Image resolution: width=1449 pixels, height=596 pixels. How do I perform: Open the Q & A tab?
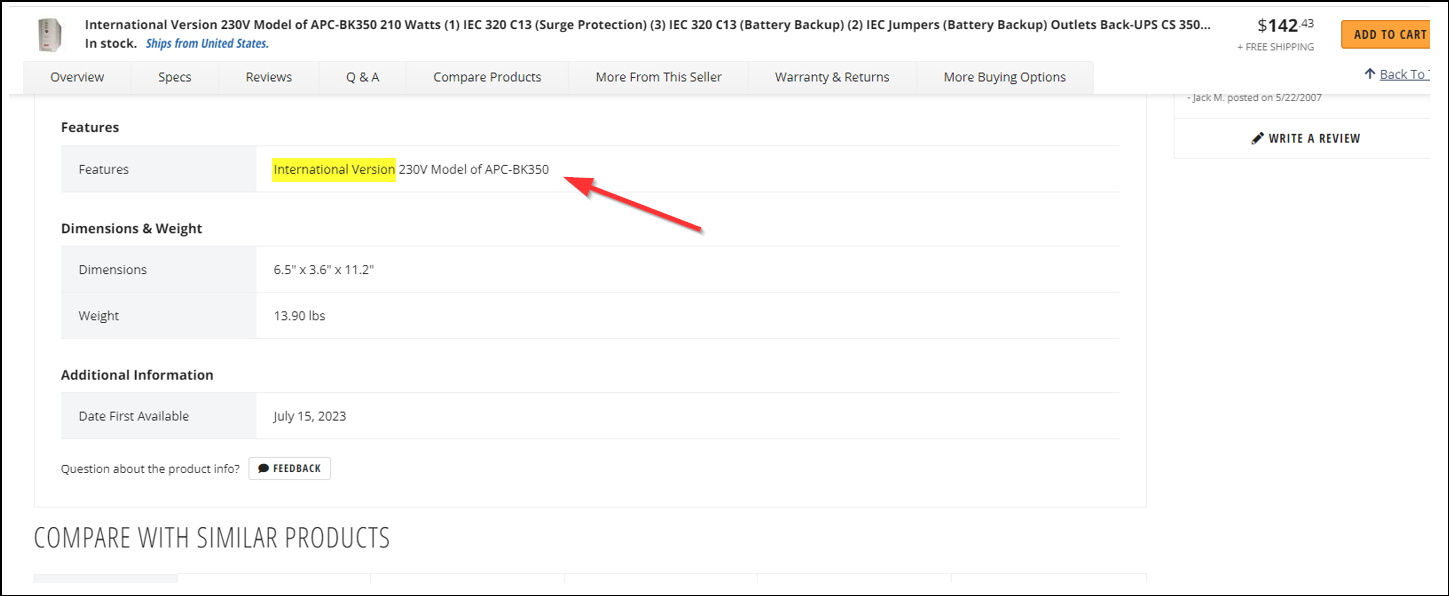361,77
